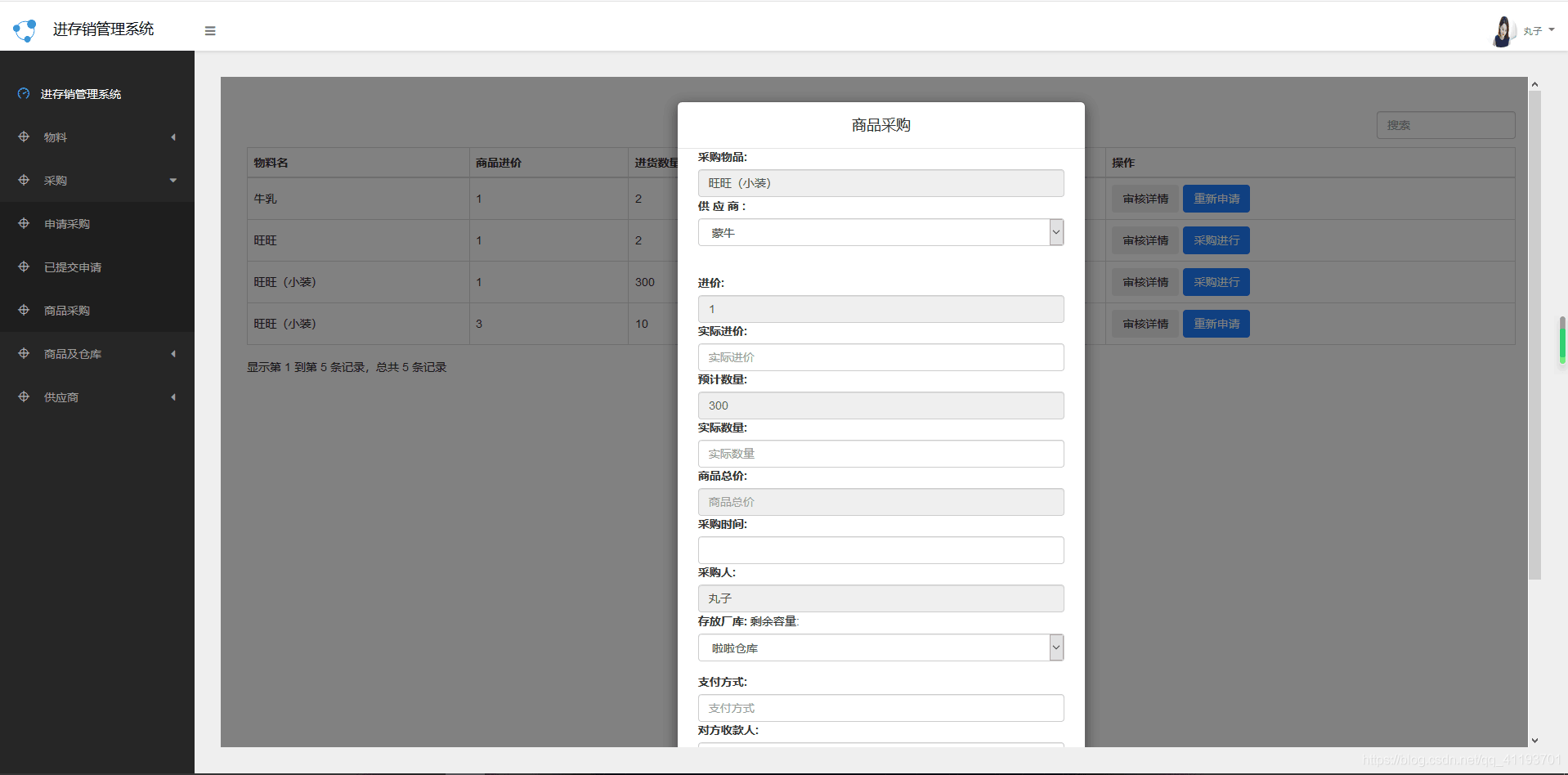Click the 商品总价 field

coord(880,502)
